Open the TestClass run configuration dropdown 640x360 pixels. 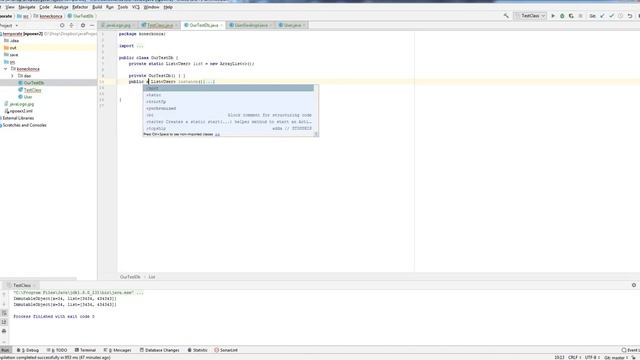click(x=530, y=16)
